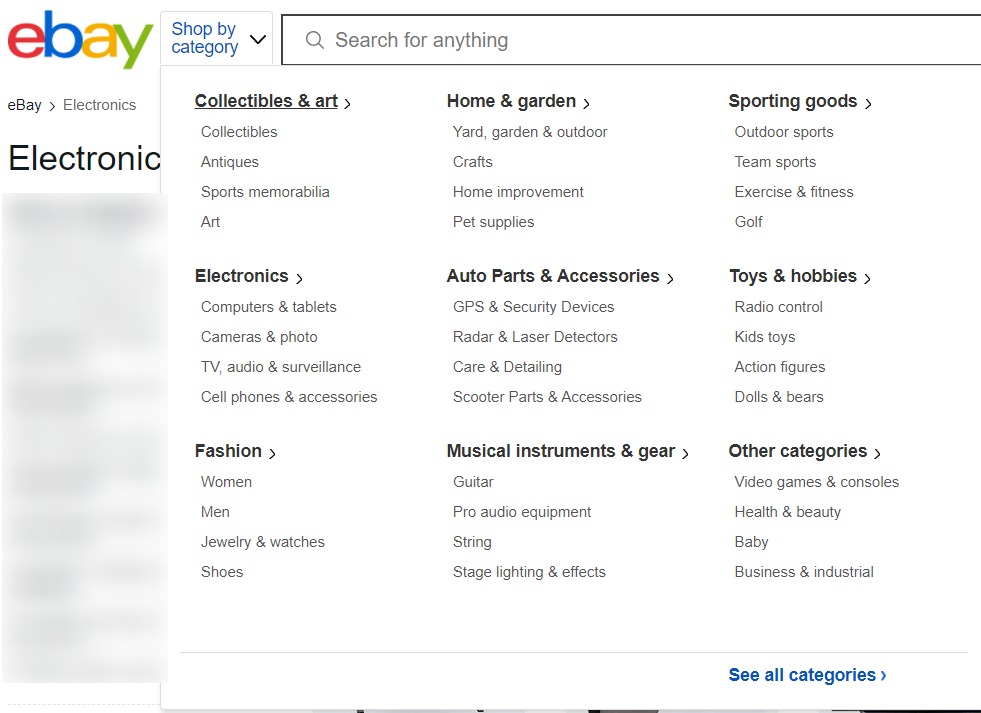The height and width of the screenshot is (713, 981).
Task: Go to Exercise & fitness
Action: (794, 192)
